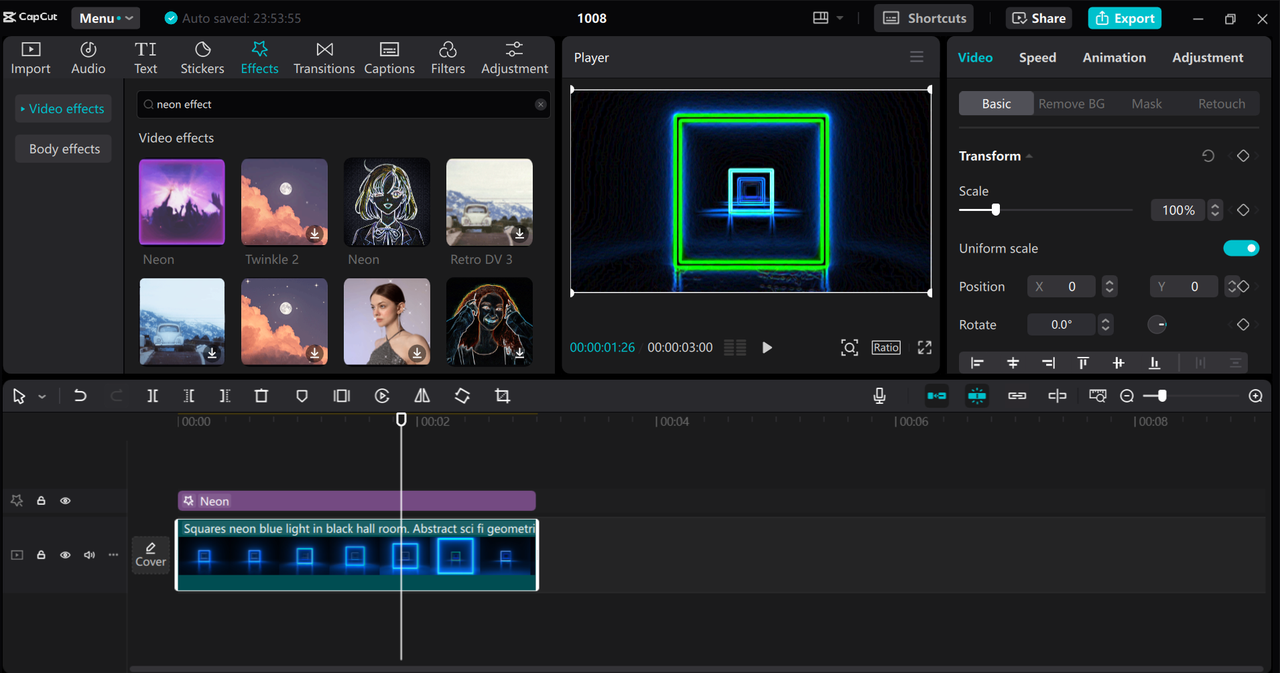Open the Filters tab

[448, 58]
